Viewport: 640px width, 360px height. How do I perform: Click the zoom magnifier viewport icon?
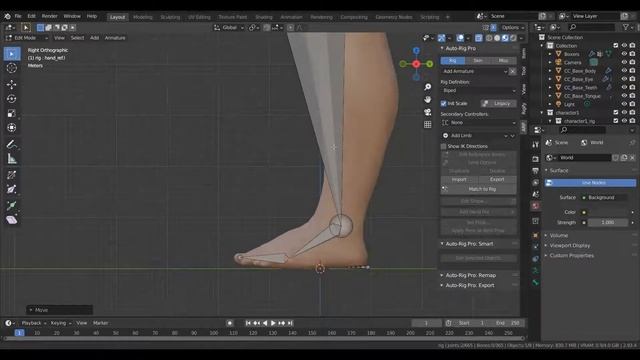427,87
